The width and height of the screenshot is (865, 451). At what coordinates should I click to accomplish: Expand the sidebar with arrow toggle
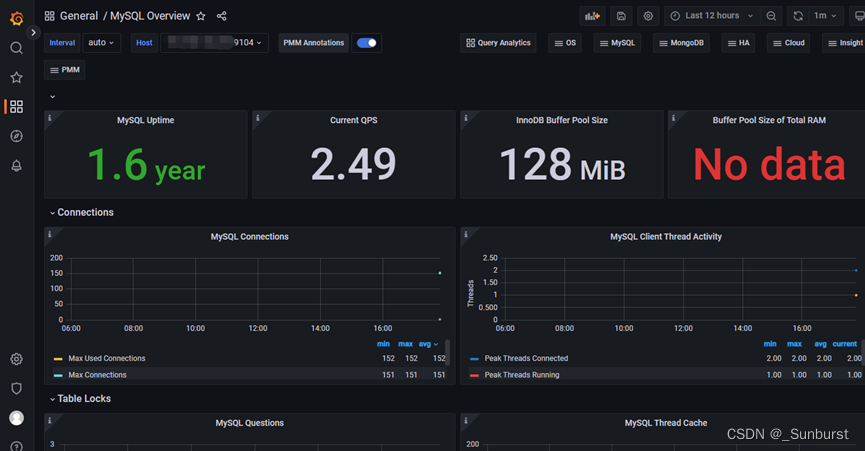pos(34,33)
